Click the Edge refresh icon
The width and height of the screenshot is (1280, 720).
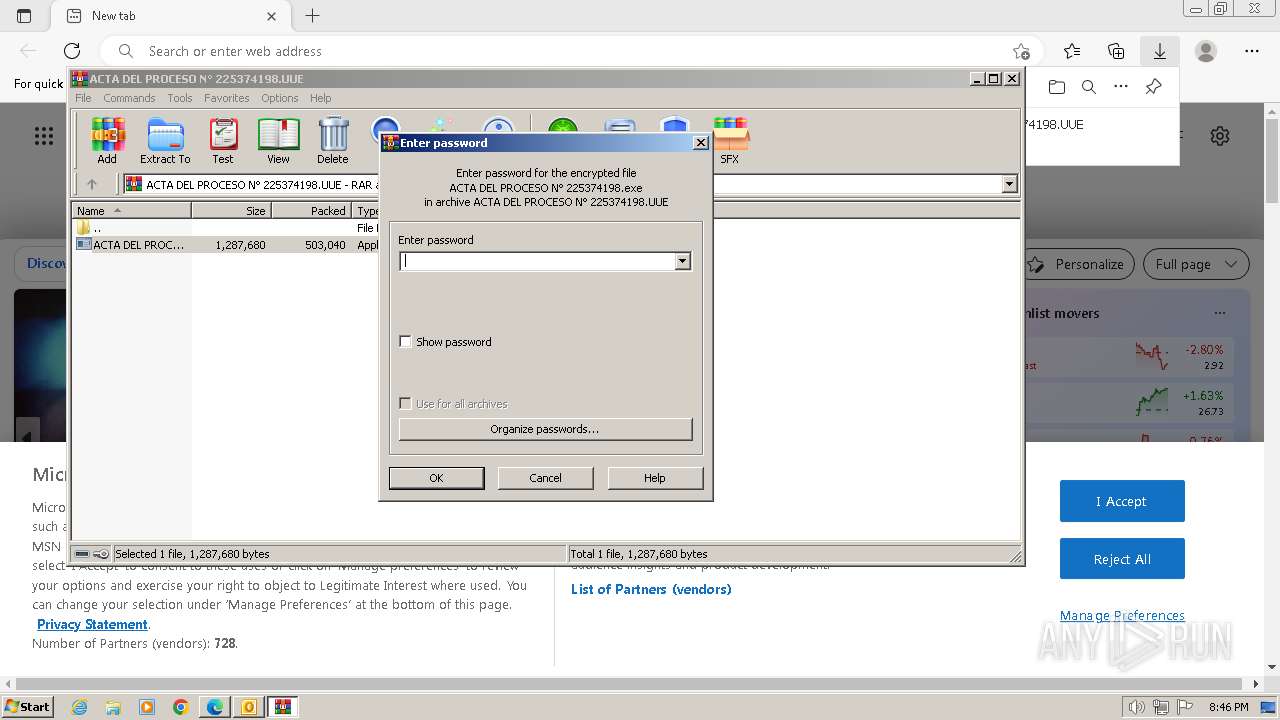[x=72, y=51]
